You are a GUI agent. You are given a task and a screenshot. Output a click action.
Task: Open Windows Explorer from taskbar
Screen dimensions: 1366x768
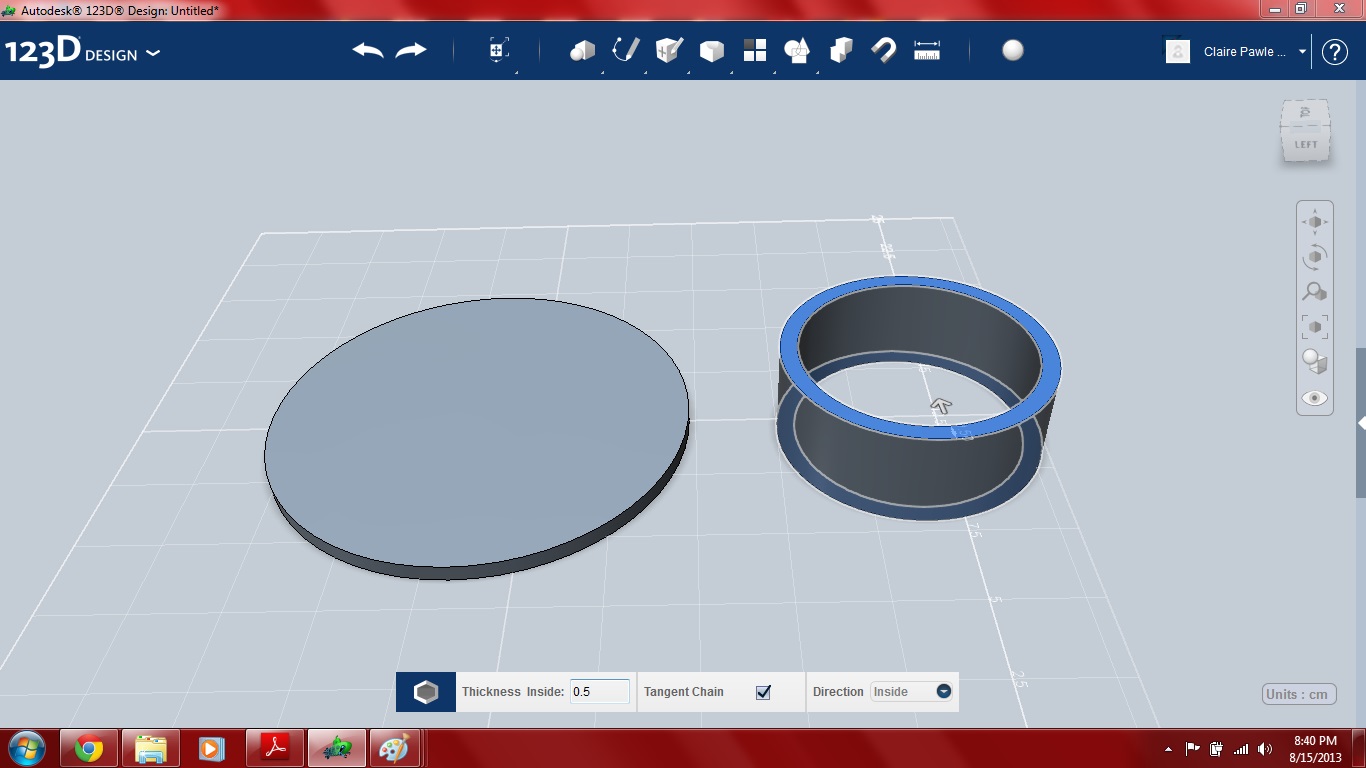coord(151,748)
